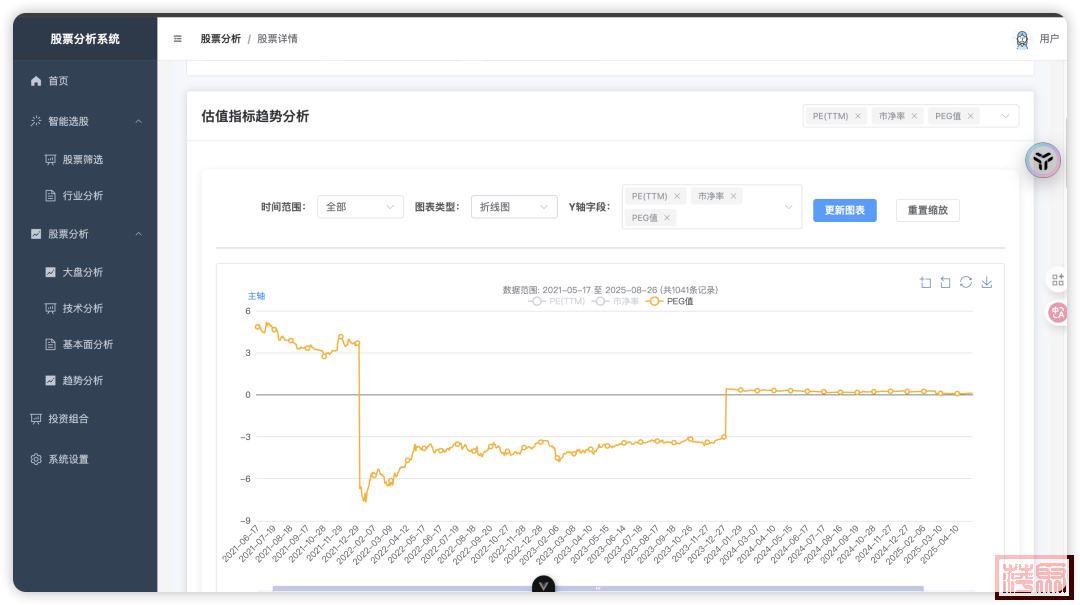This screenshot has width=1080, height=605.
Task: Open the 时间范围 dropdown showing 全部
Action: pyautogui.click(x=360, y=207)
